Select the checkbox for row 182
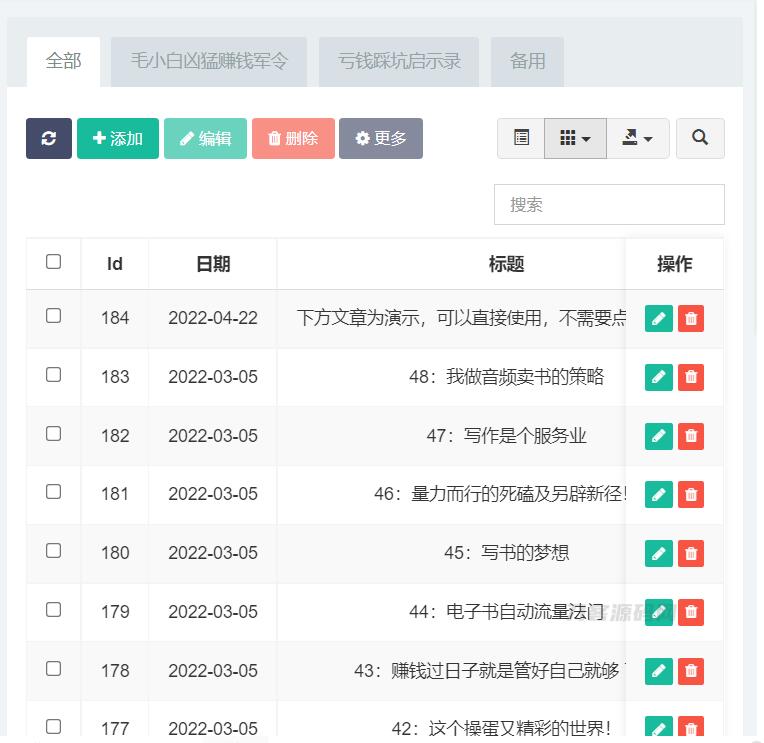The height and width of the screenshot is (743, 764). pos(53,434)
